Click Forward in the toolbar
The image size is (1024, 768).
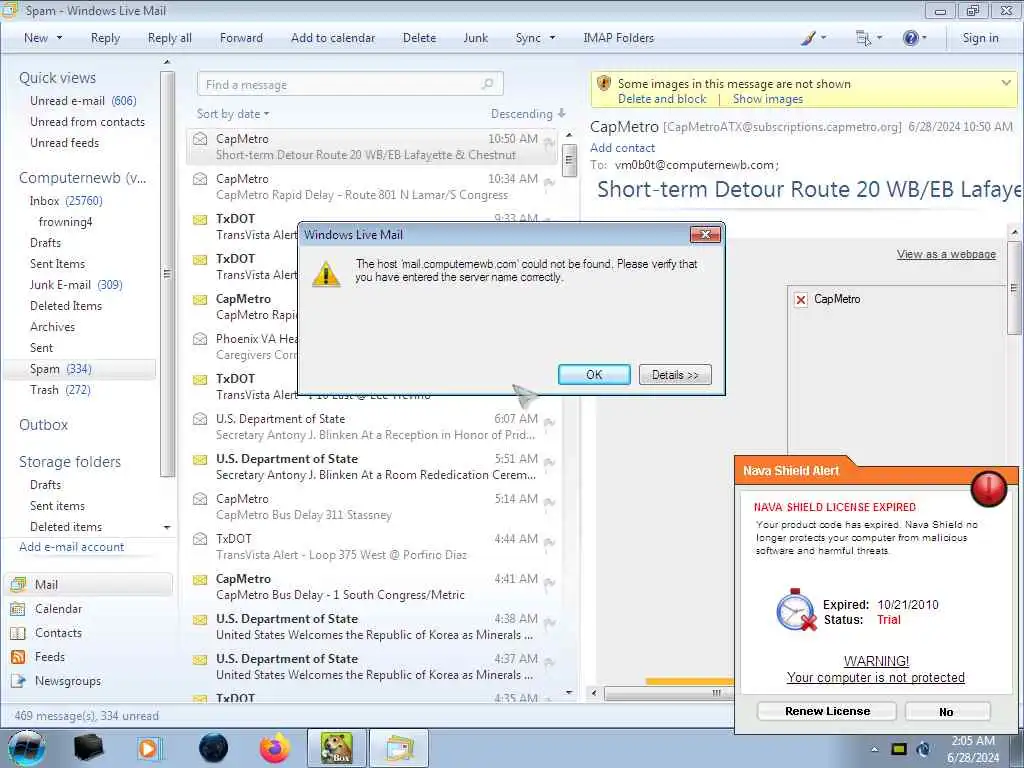[x=241, y=38]
